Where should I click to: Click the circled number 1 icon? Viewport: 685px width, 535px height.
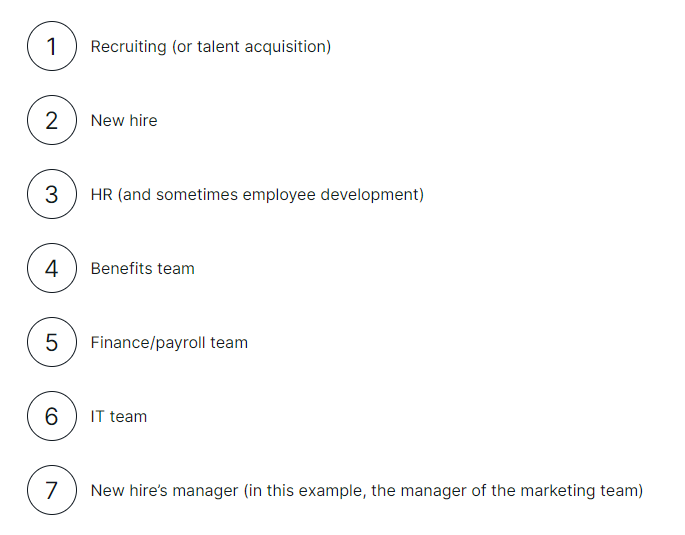tap(52, 46)
